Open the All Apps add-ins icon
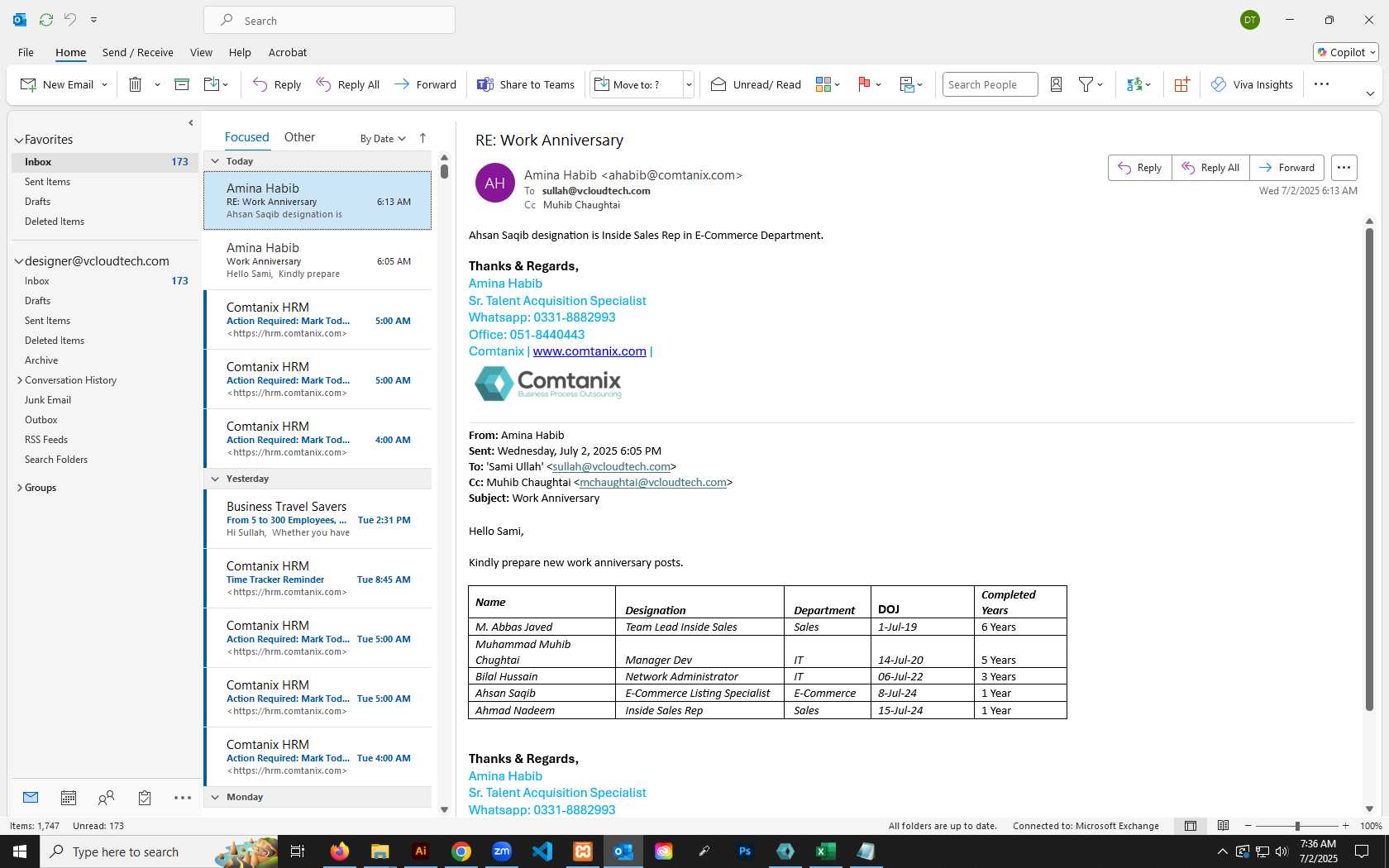This screenshot has height=868, width=1389. (x=1181, y=84)
